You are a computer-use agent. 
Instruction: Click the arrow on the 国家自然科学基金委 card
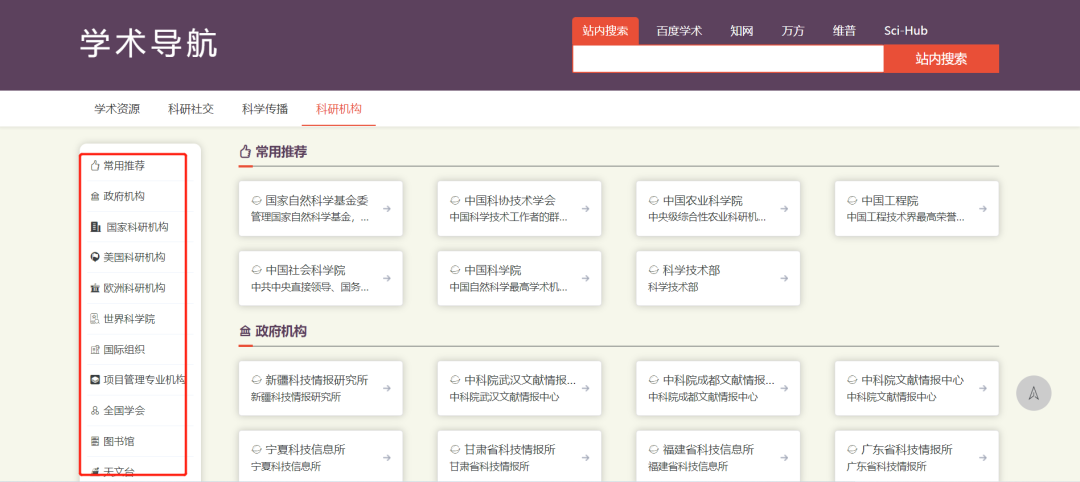[387, 209]
